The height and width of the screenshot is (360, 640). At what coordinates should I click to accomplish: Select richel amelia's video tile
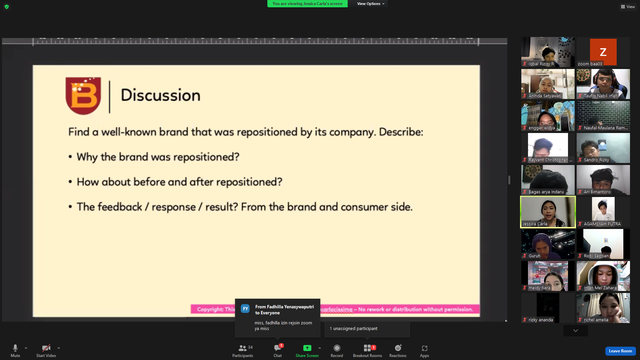point(603,308)
